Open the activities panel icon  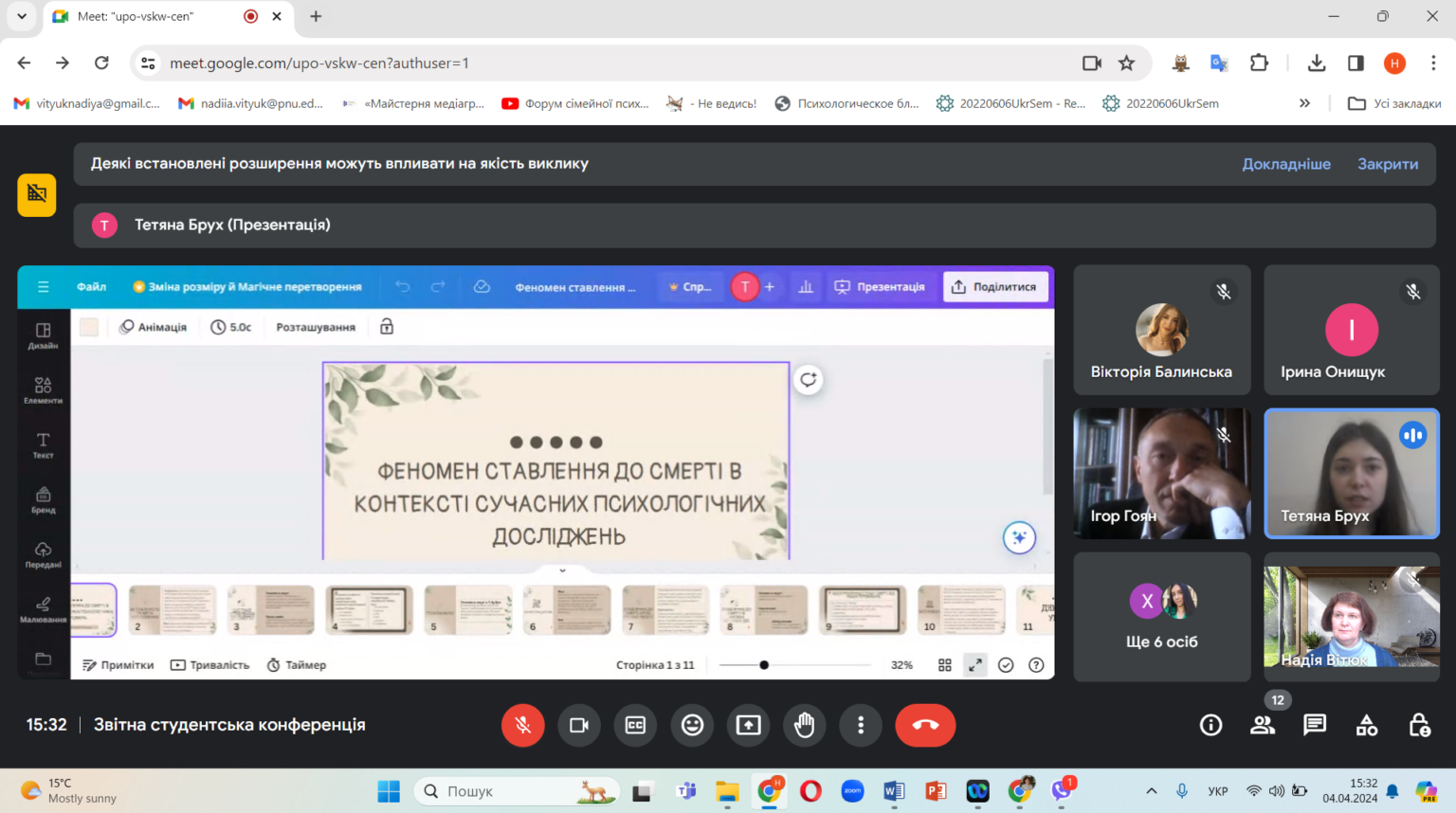click(x=1367, y=725)
